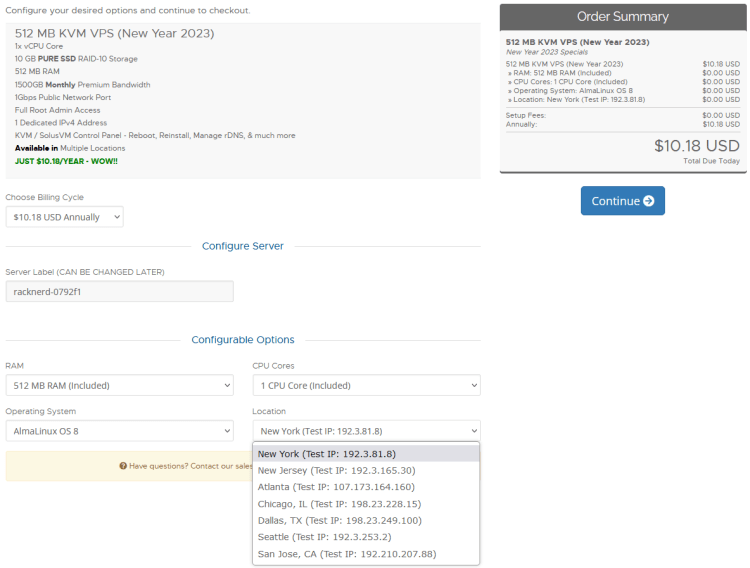Select San Jose, CA location option
The image size is (750, 568).
point(346,554)
